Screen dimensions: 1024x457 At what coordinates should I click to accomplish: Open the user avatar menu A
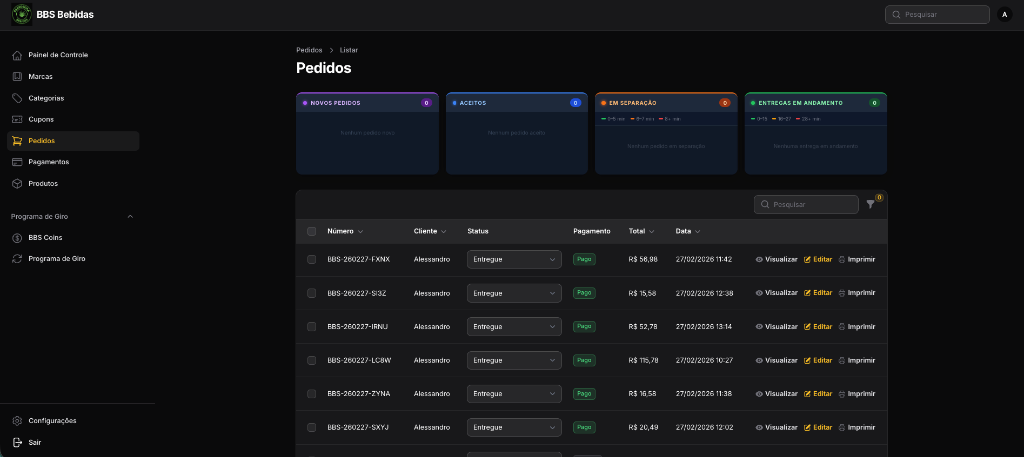click(x=1004, y=14)
